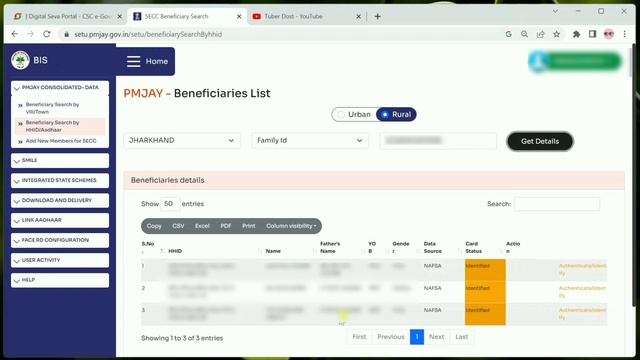
Task: Expand INTEGRATED STATE SCHEMES section
Action: 60,180
